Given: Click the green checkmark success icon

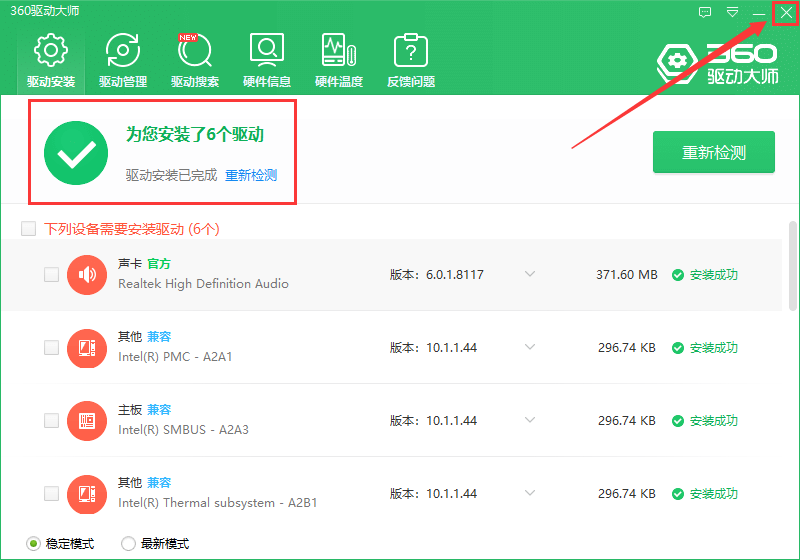Looking at the screenshot, I should pyautogui.click(x=76, y=153).
